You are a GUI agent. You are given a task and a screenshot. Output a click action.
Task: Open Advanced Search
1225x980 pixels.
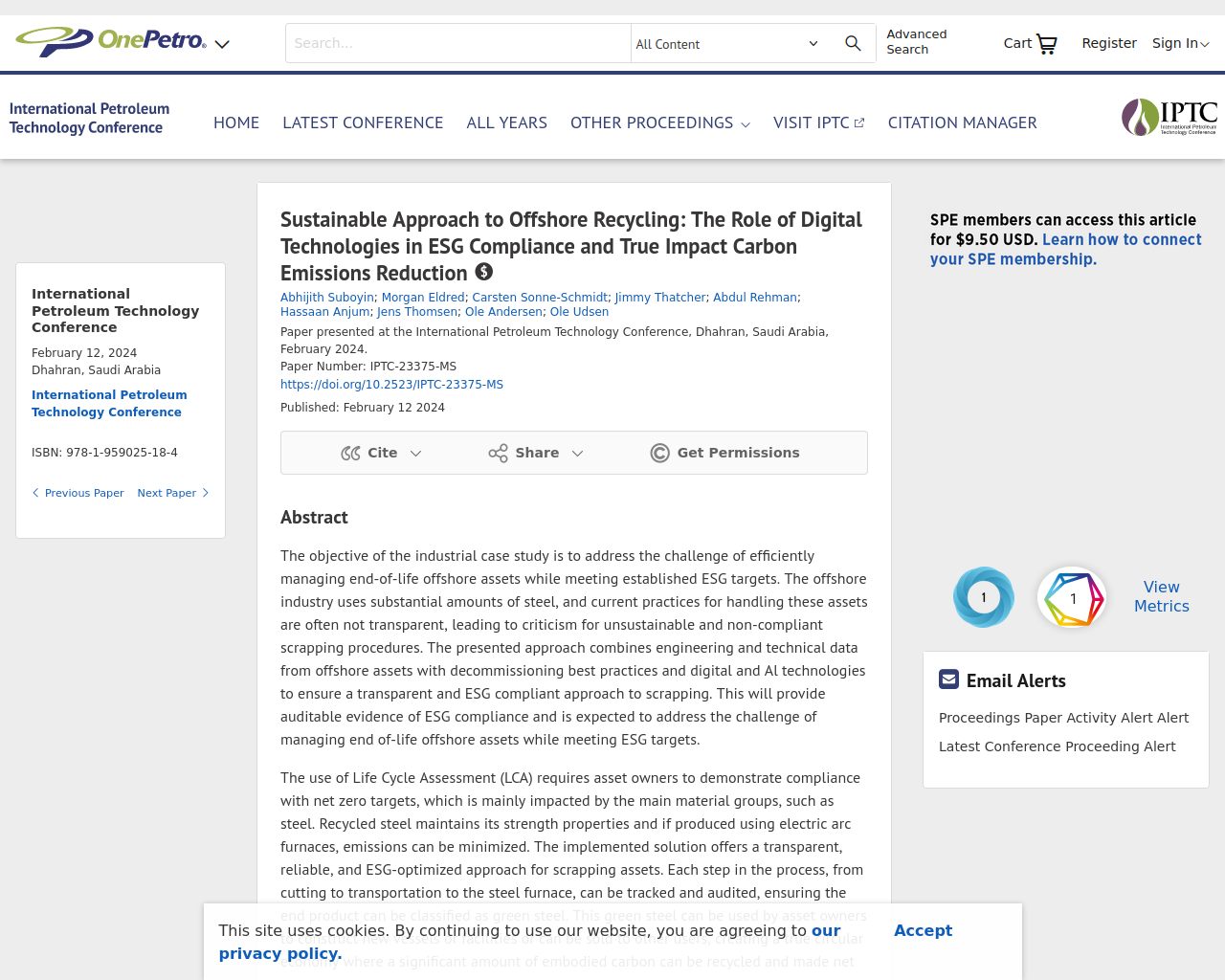click(x=916, y=42)
